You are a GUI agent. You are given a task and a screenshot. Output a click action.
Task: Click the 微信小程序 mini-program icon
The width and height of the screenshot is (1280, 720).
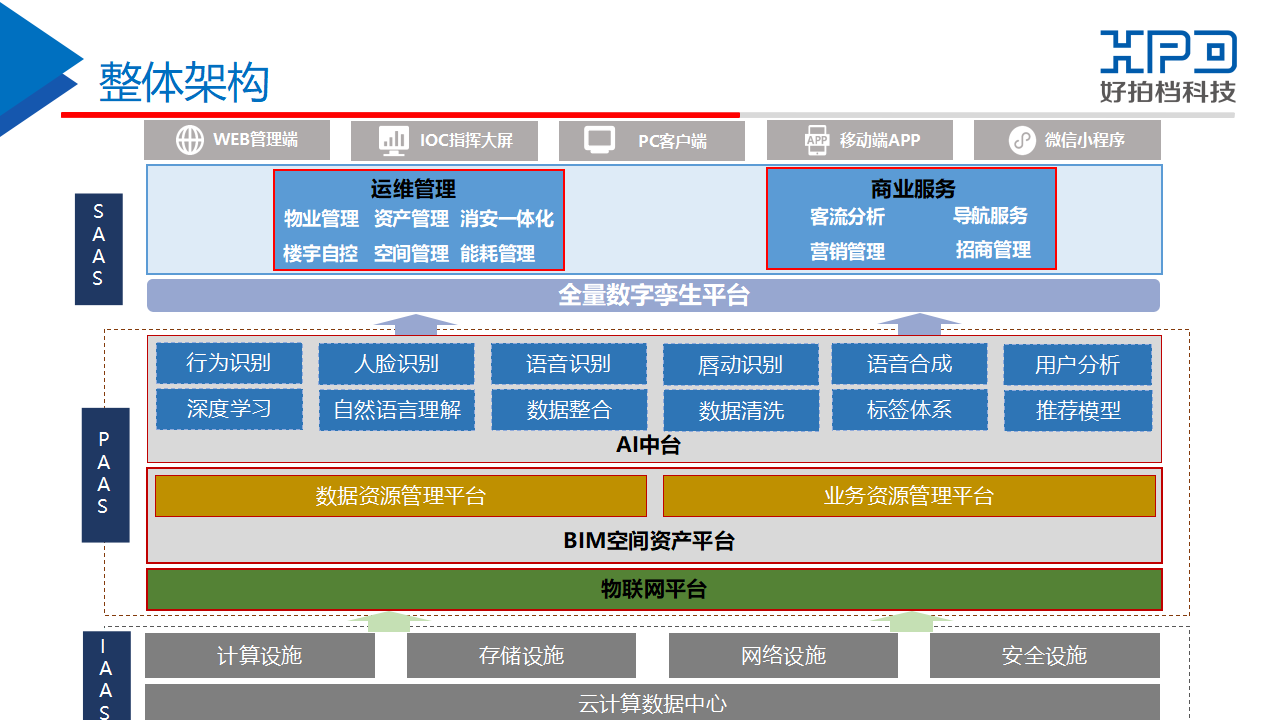tap(1021, 140)
